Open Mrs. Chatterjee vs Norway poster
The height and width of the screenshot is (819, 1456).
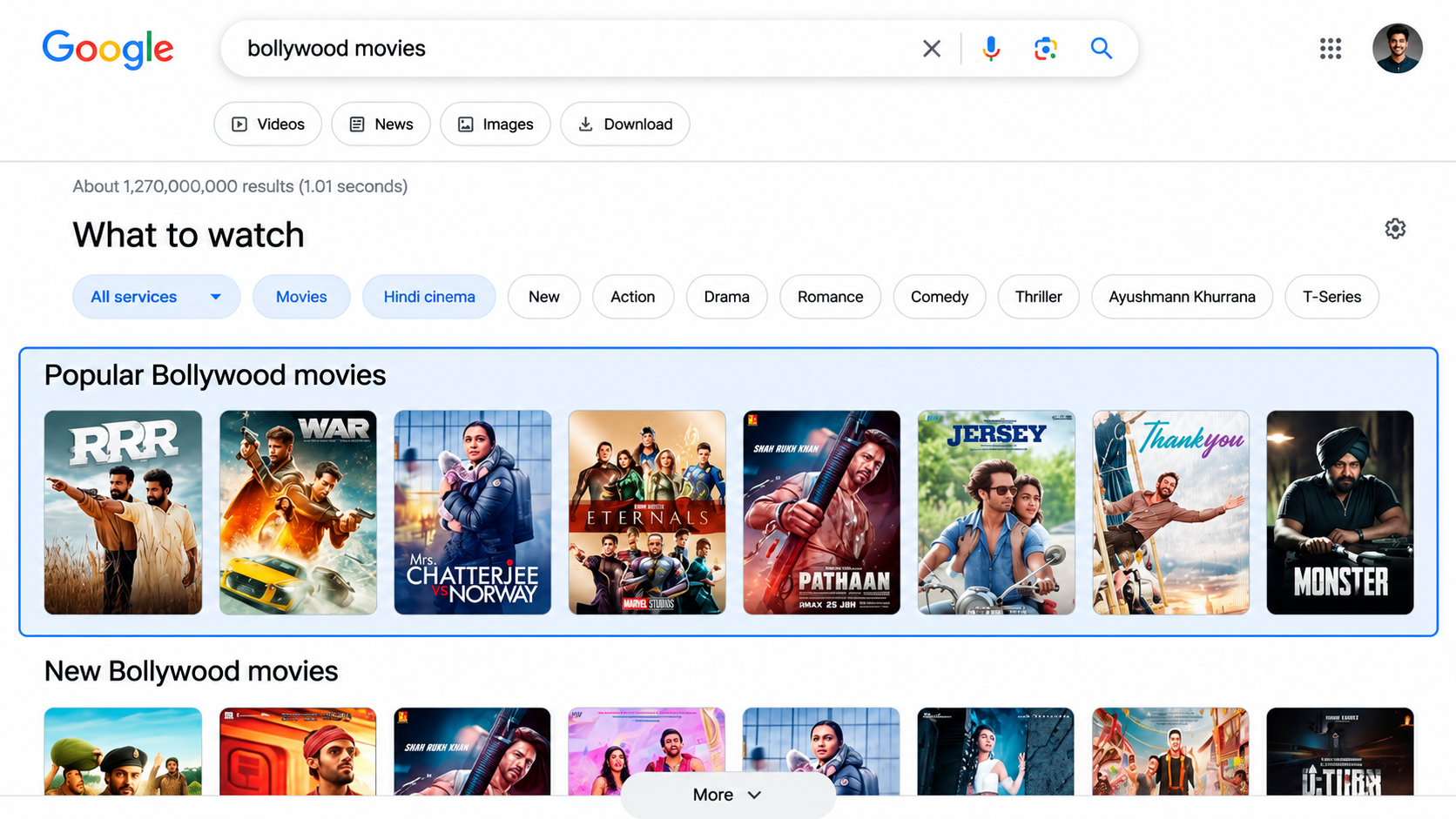(473, 513)
